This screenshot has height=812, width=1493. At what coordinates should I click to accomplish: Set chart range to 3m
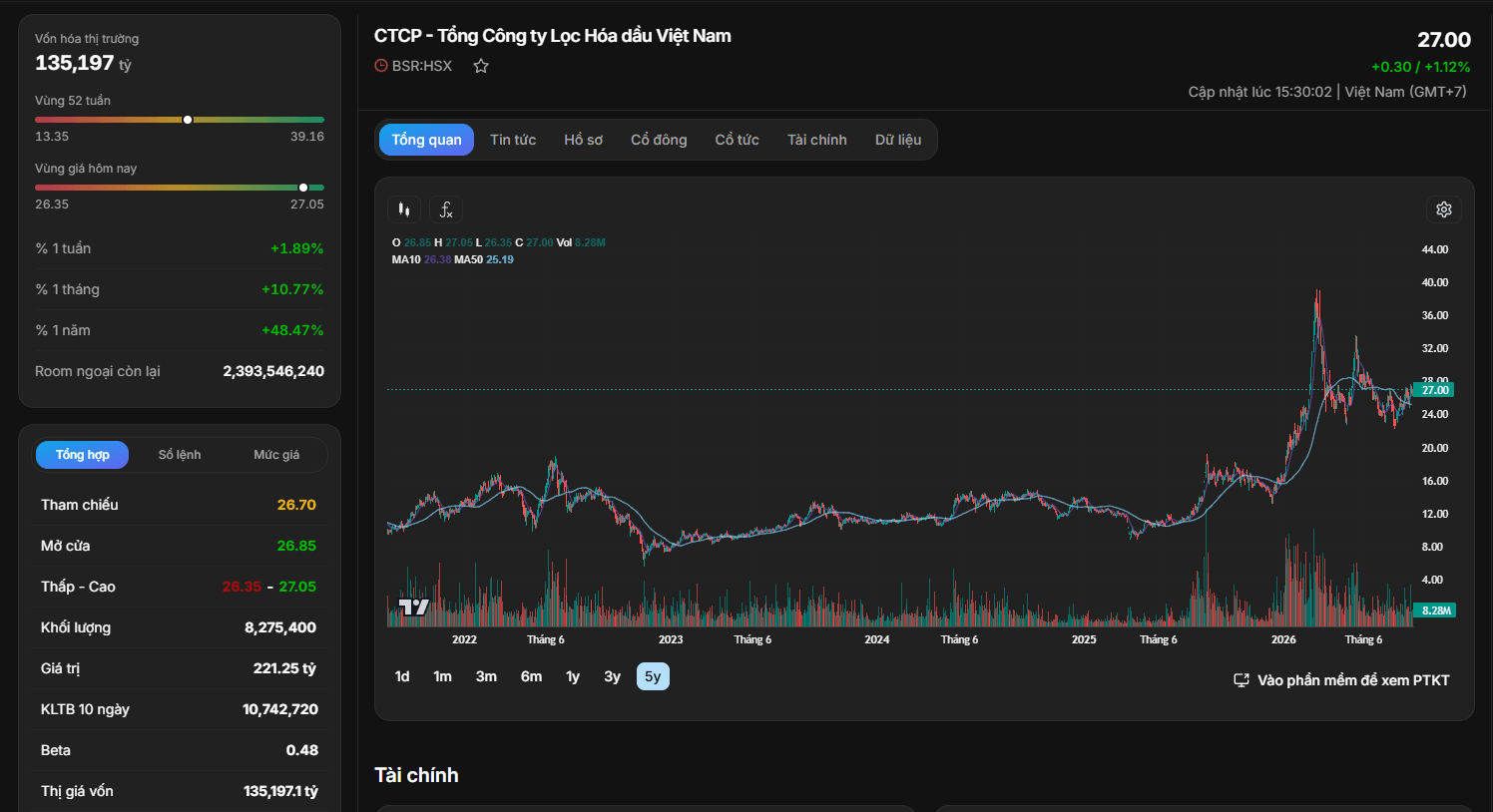pos(486,676)
